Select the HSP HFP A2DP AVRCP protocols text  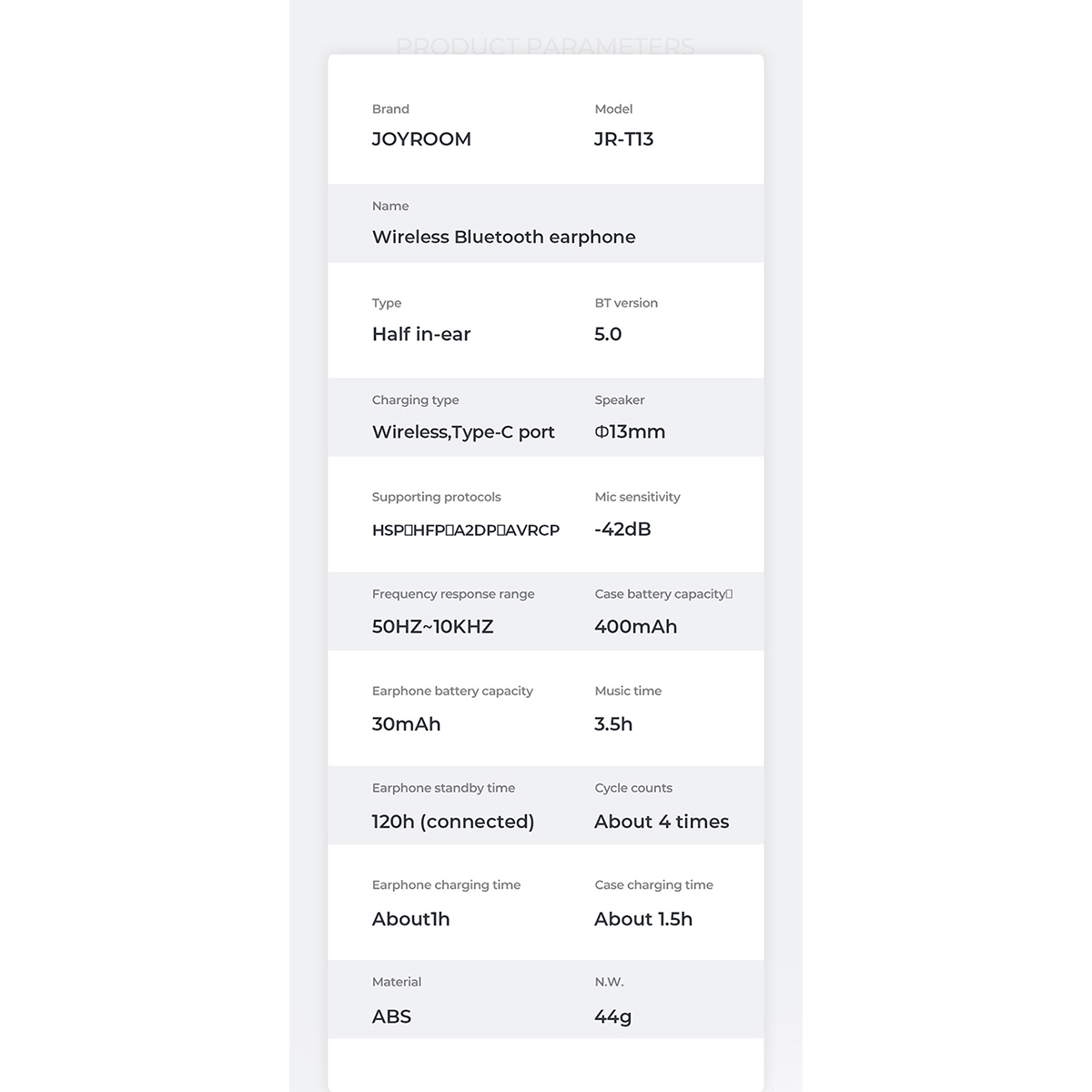pos(465,530)
